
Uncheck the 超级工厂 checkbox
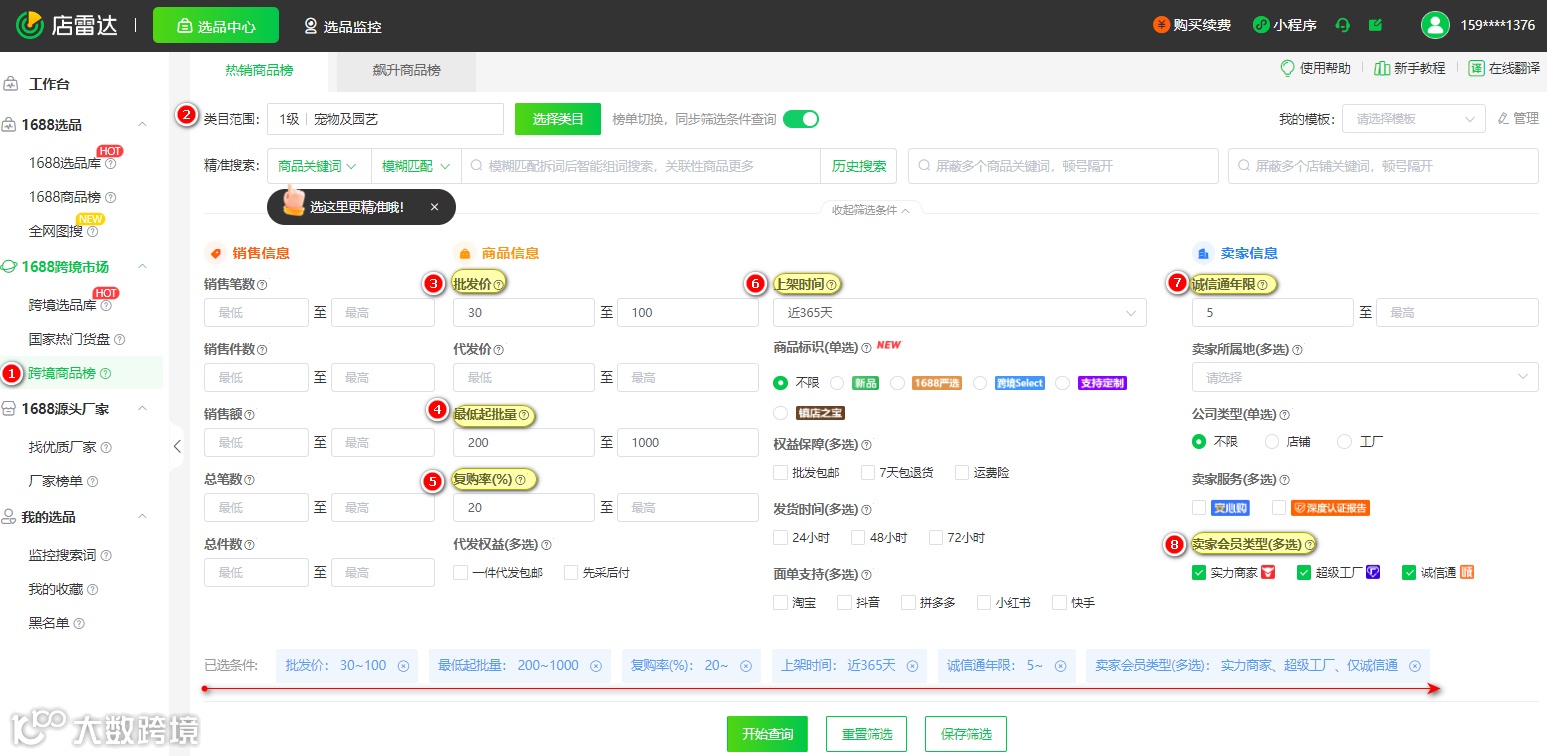pyautogui.click(x=1304, y=573)
